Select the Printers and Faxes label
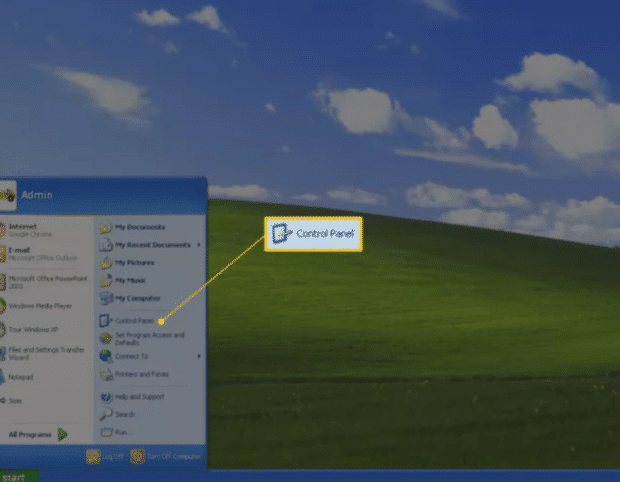620x482 pixels. tap(142, 374)
